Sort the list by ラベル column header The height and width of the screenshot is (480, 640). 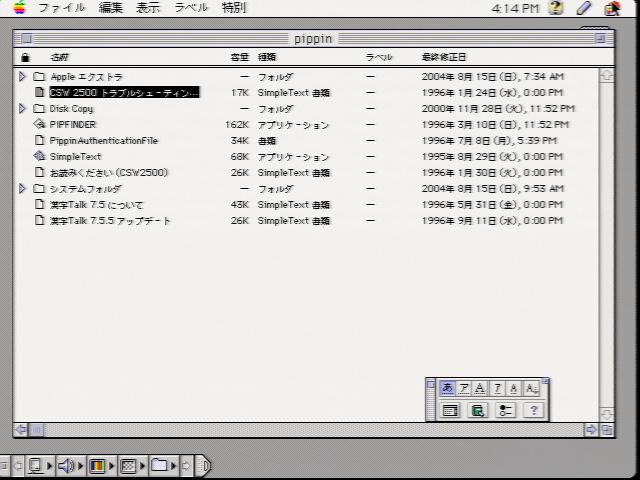tap(379, 57)
